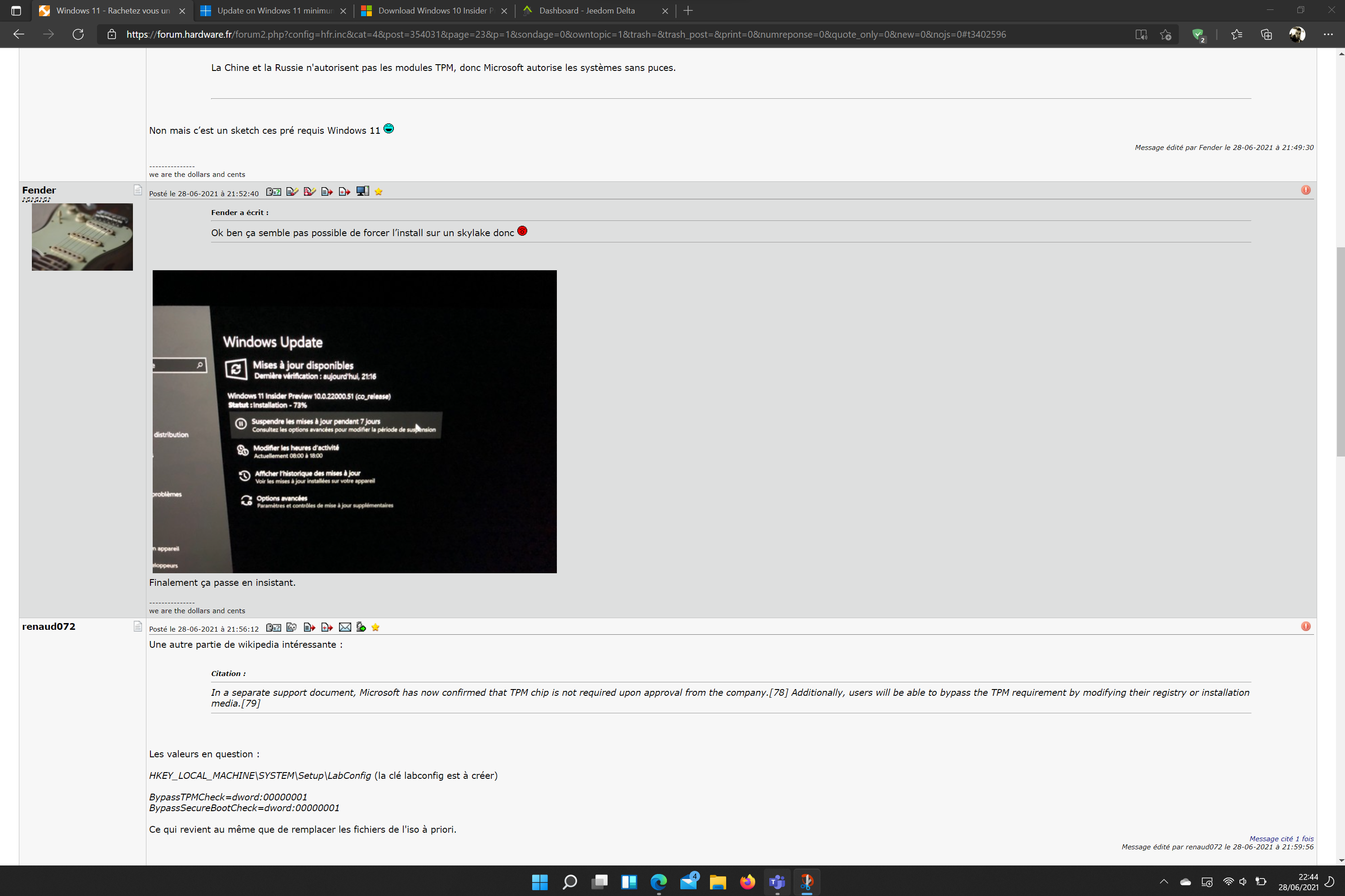Click the report post icon for Fender

point(1306,190)
